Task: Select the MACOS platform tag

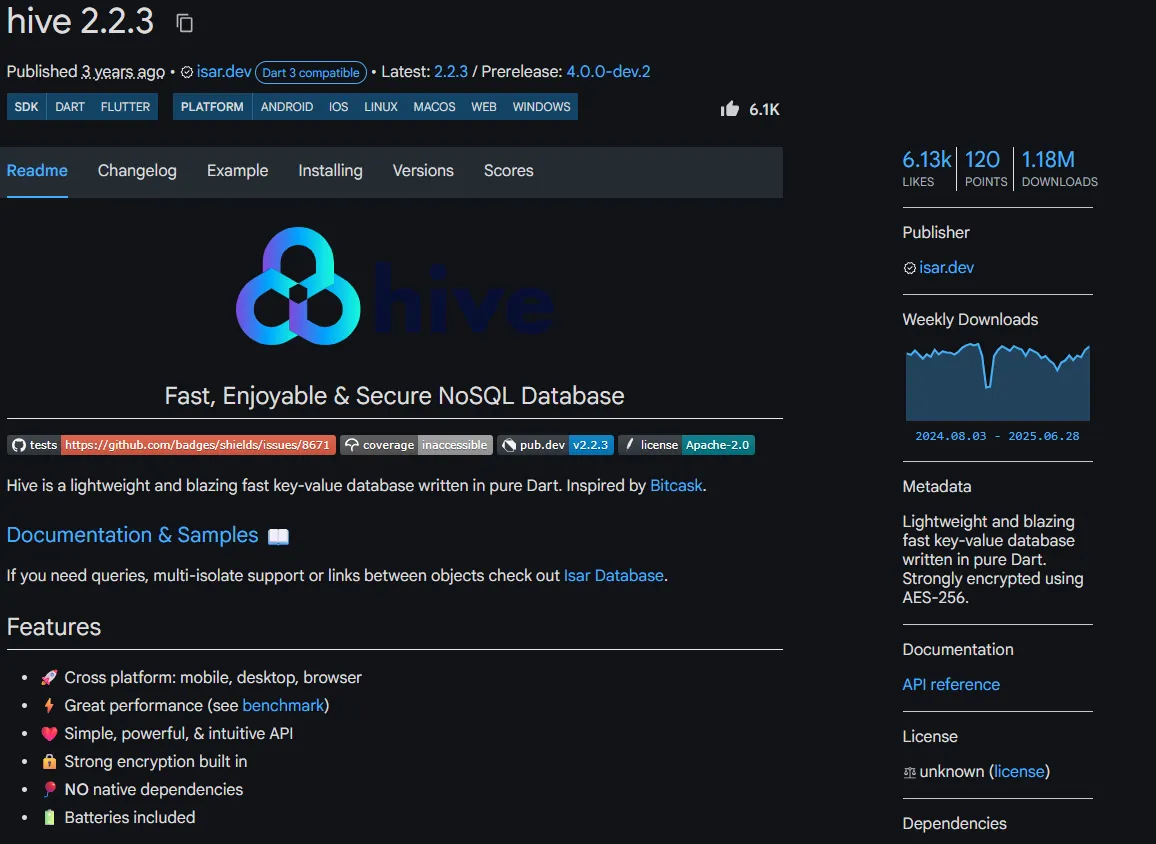Action: (x=434, y=107)
